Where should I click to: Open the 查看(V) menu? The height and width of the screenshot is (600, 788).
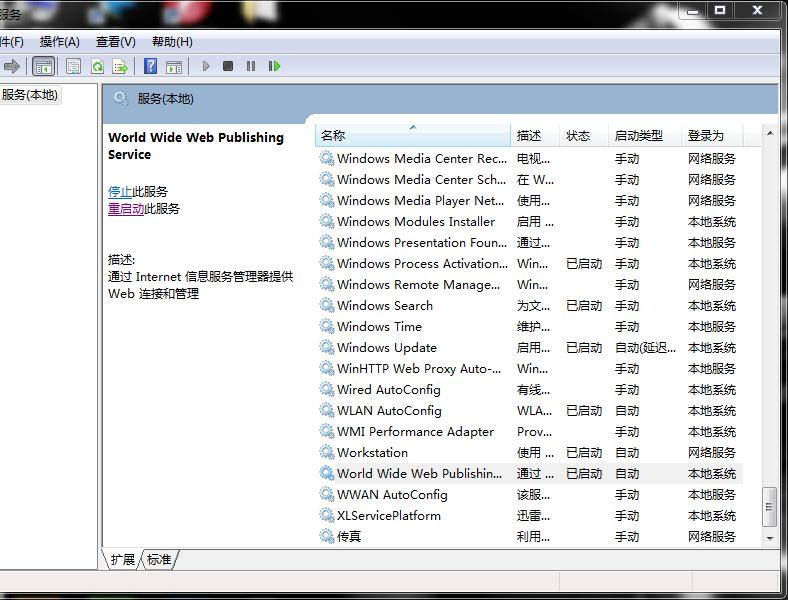[116, 42]
